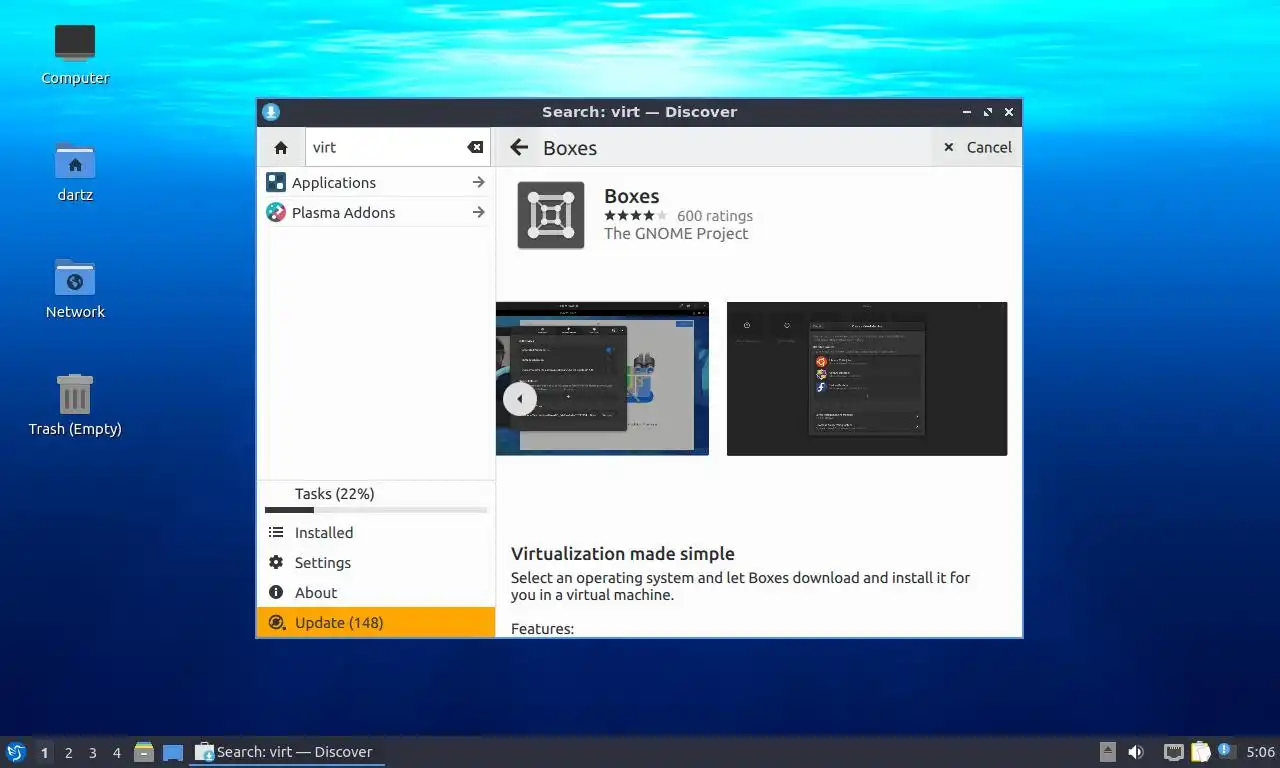Click the 'Features:' text

[542, 629]
